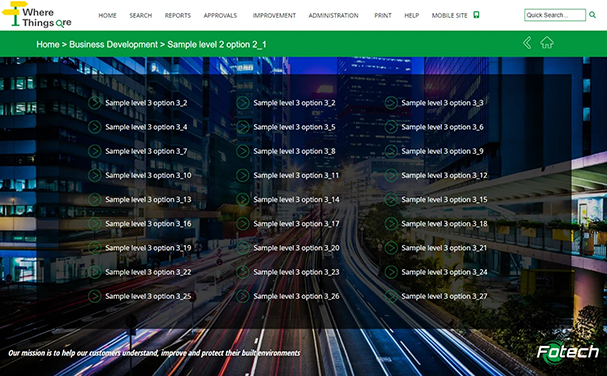Click the back arrow icon in green bar
The image size is (607, 376).
(527, 43)
